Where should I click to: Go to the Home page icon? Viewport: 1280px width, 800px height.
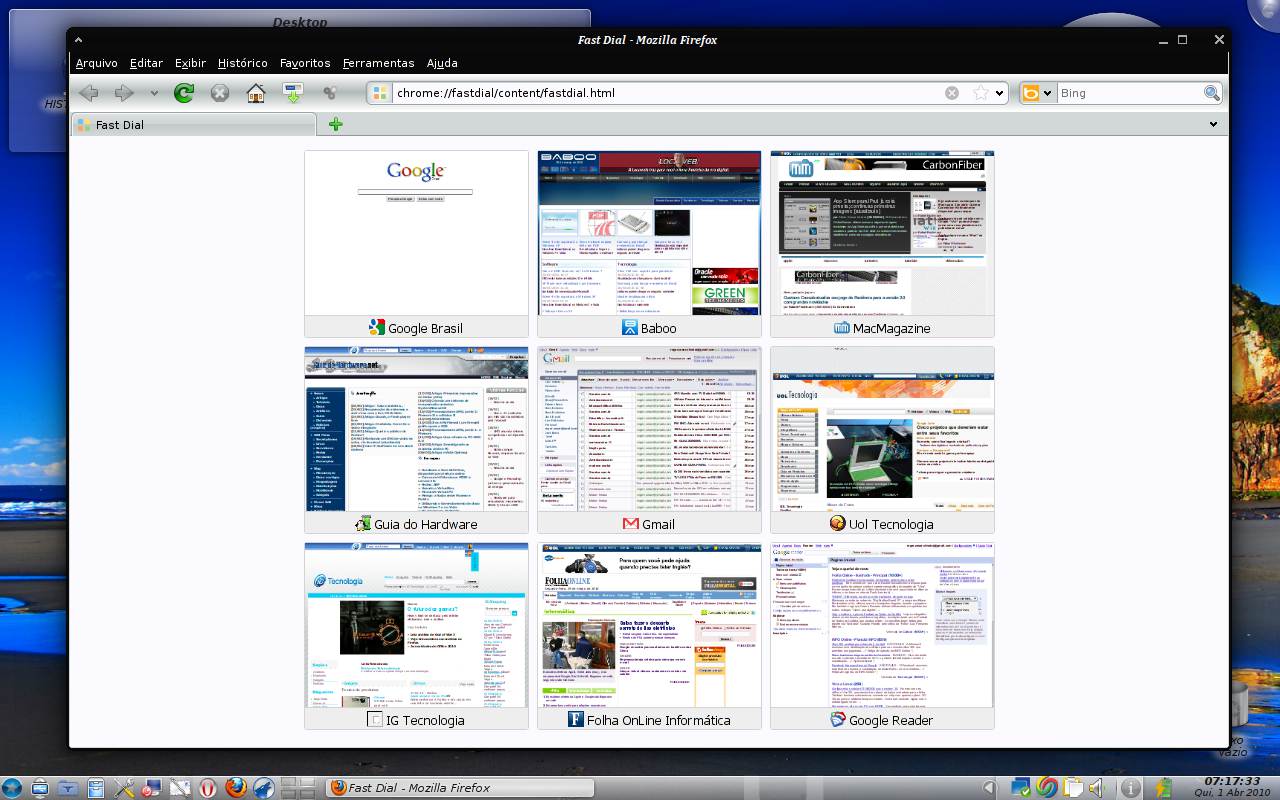[x=256, y=93]
